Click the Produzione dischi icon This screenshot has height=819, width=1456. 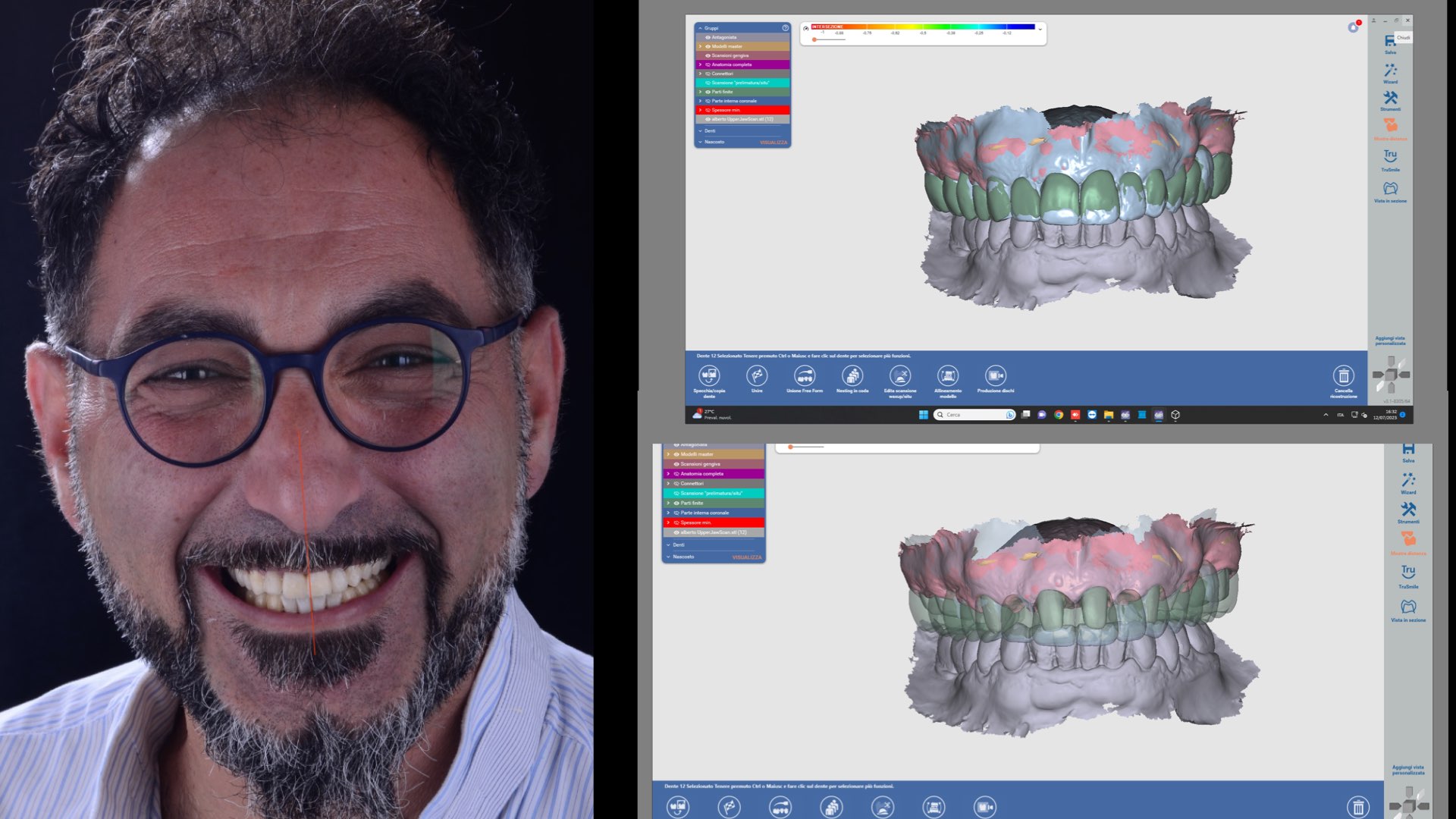pos(996,375)
